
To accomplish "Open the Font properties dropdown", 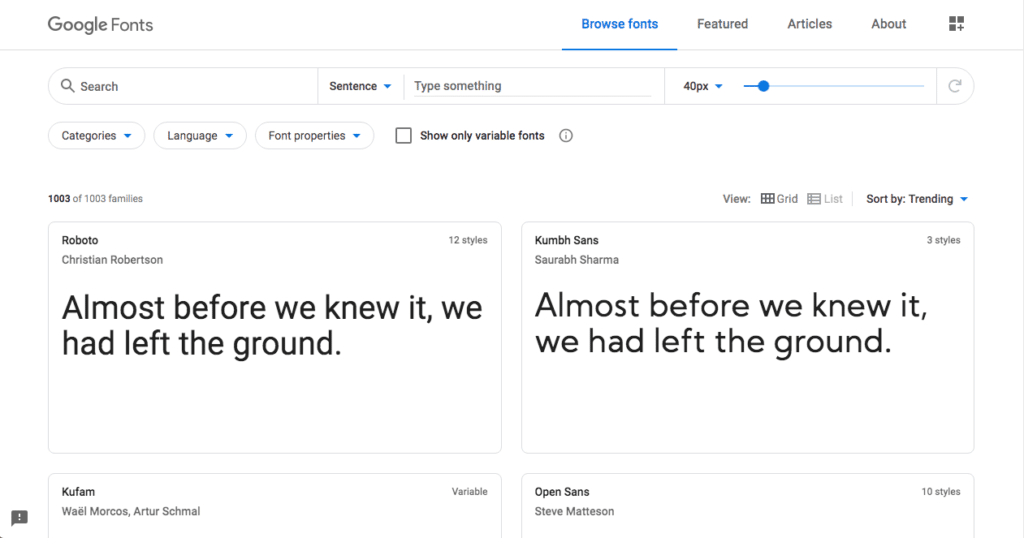I will (314, 136).
